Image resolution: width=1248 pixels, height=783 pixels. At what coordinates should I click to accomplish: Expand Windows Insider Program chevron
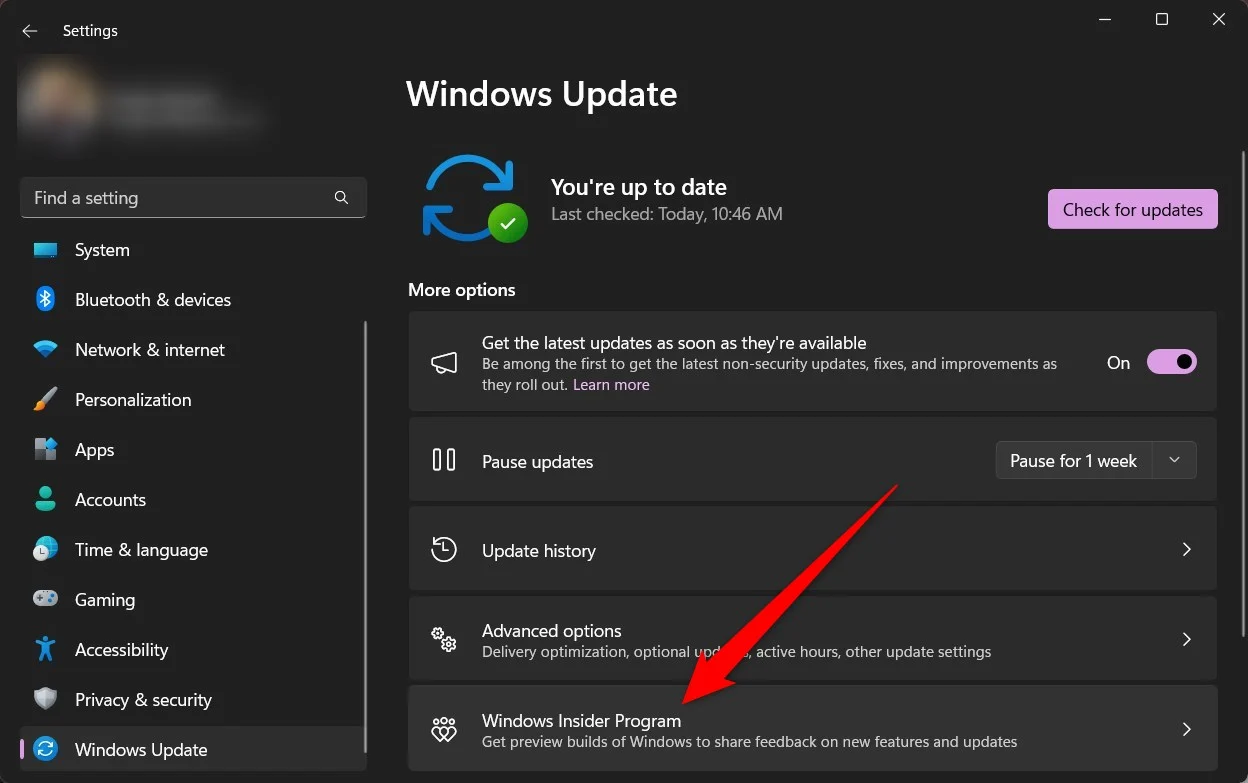point(1187,730)
